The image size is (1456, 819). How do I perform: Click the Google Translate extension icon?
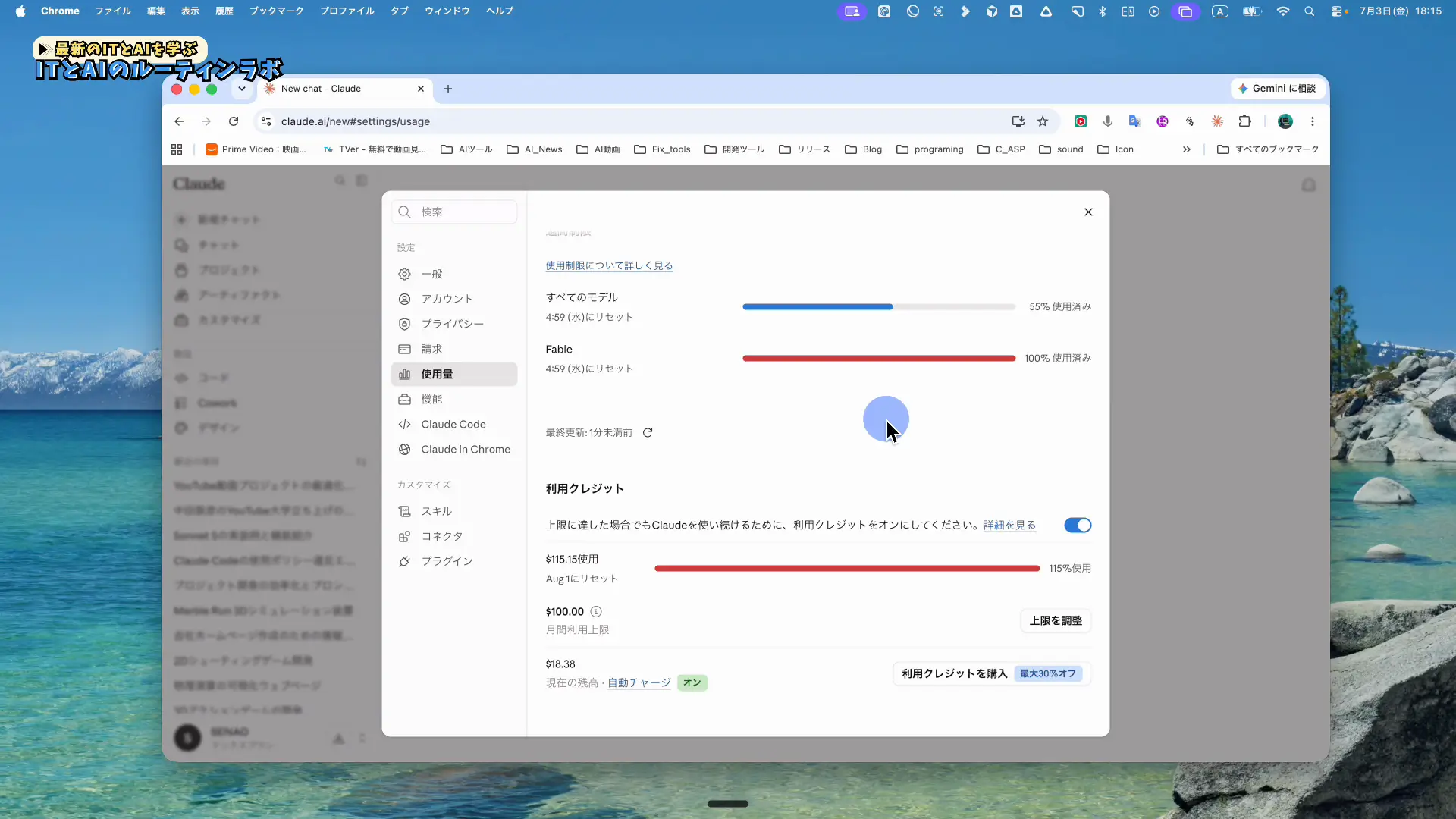tap(1135, 121)
